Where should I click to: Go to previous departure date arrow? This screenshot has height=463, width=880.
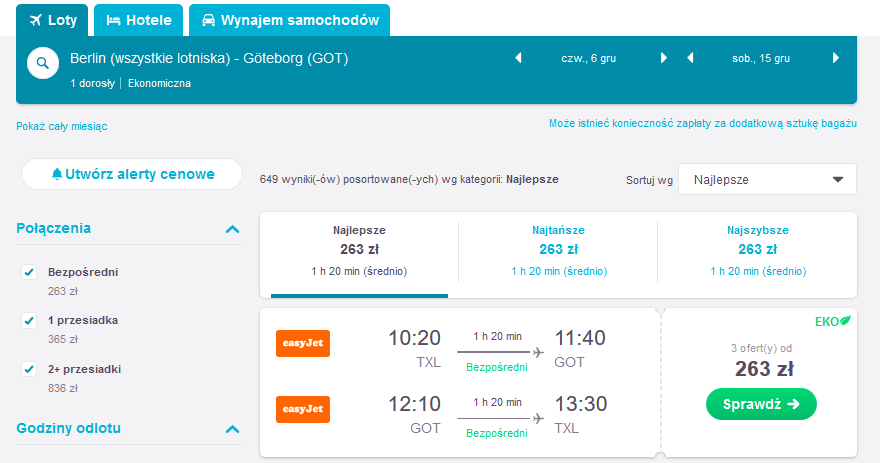pos(519,58)
